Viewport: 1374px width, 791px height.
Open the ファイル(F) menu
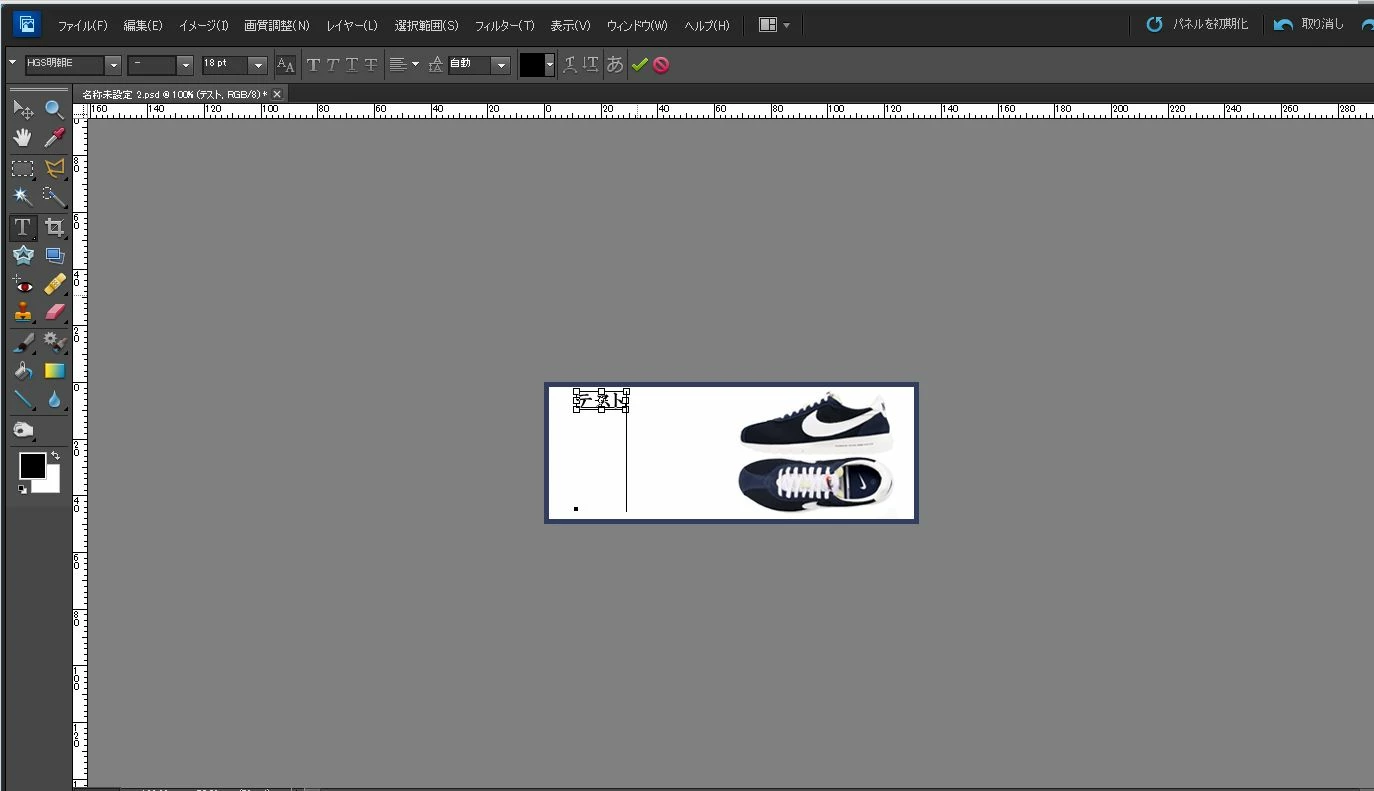[x=82, y=25]
